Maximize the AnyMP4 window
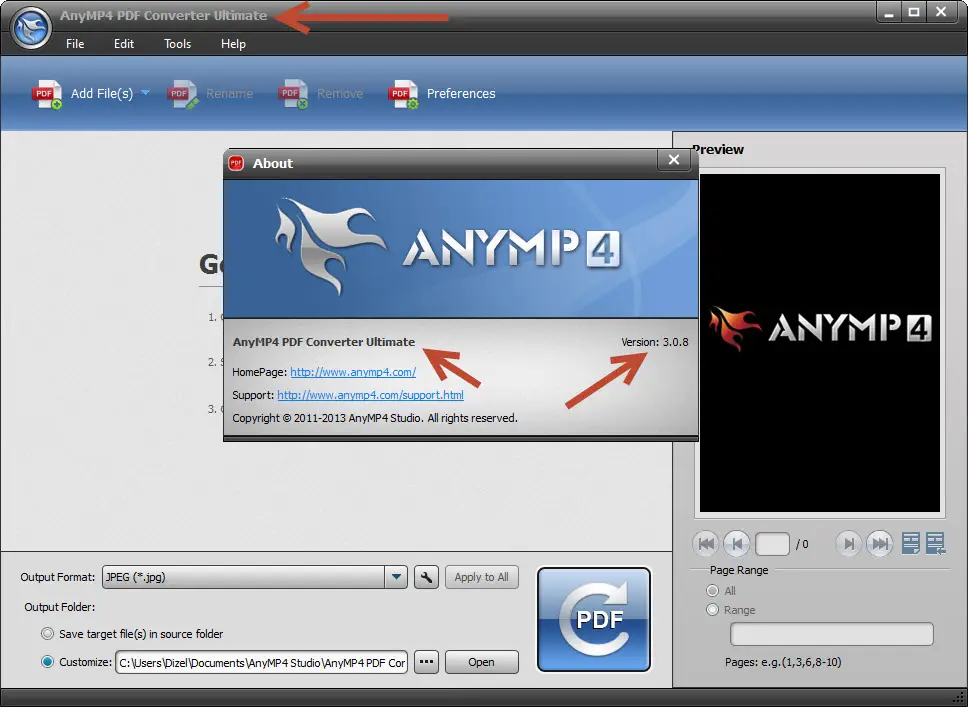Viewport: 968px width, 707px height. [x=914, y=12]
